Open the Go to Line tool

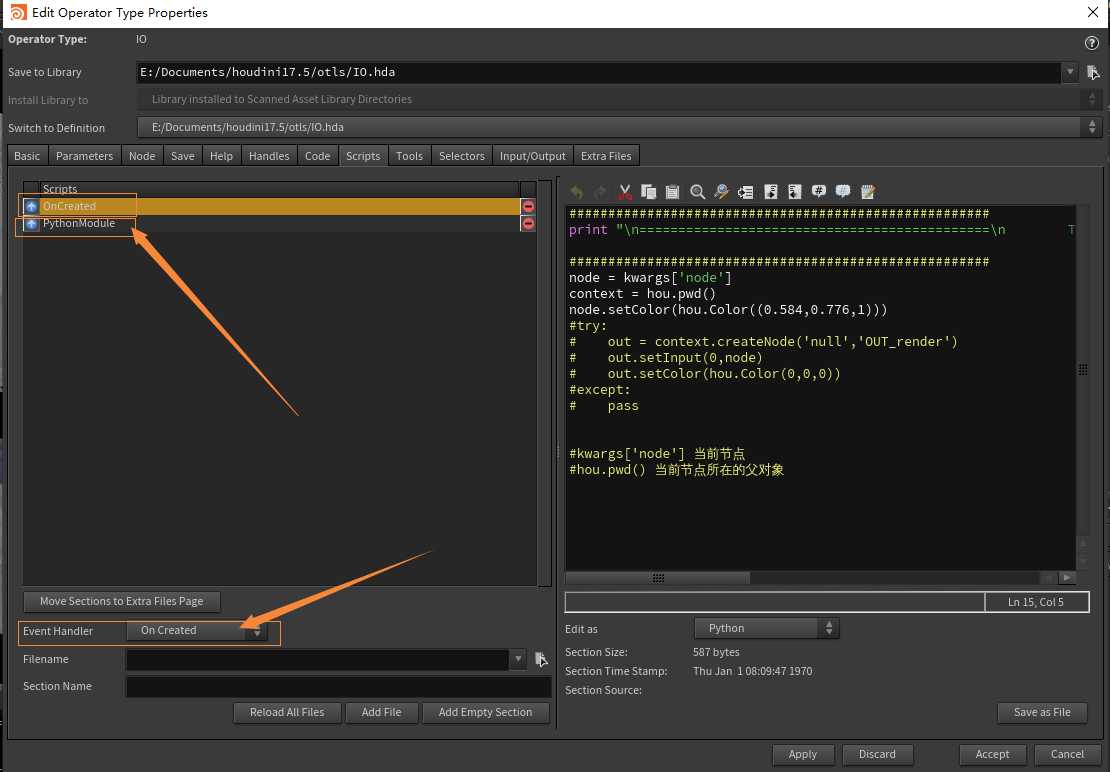tap(745, 192)
